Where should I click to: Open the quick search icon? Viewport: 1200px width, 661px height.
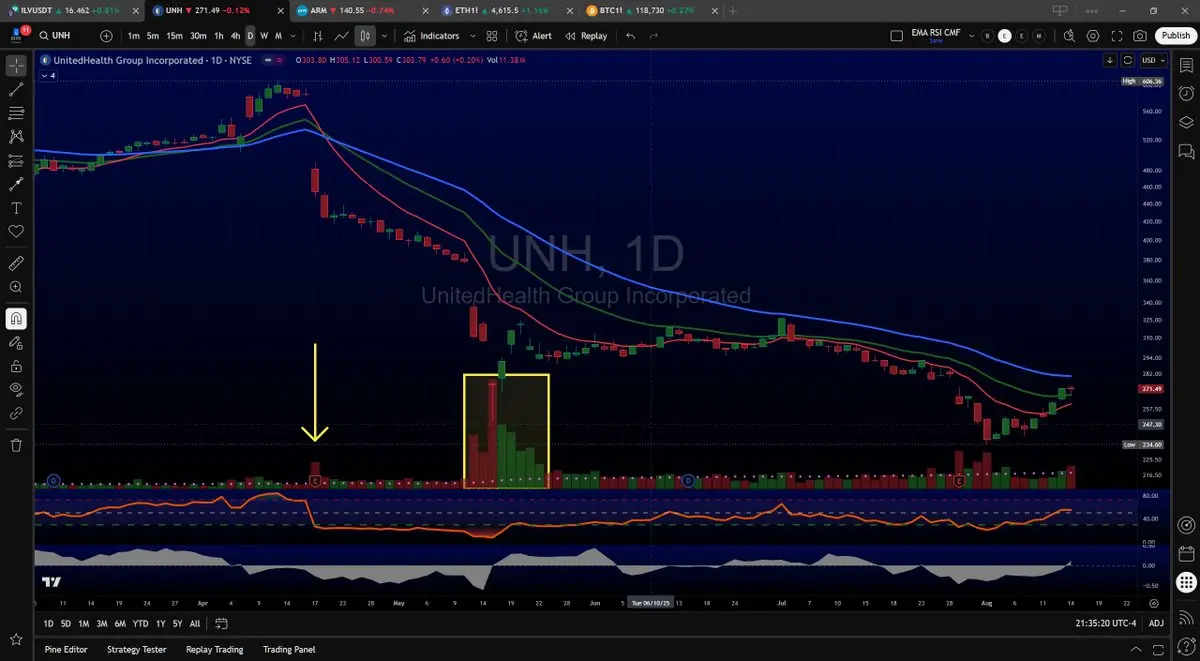(x=1069, y=36)
